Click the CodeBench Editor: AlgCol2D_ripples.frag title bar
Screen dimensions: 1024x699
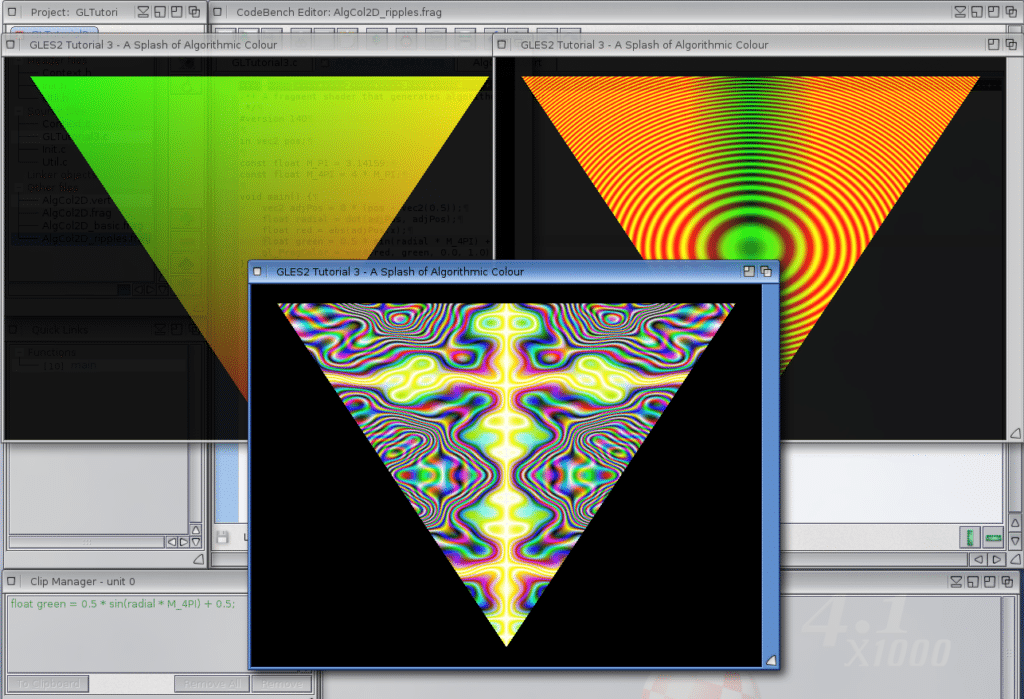click(x=338, y=12)
